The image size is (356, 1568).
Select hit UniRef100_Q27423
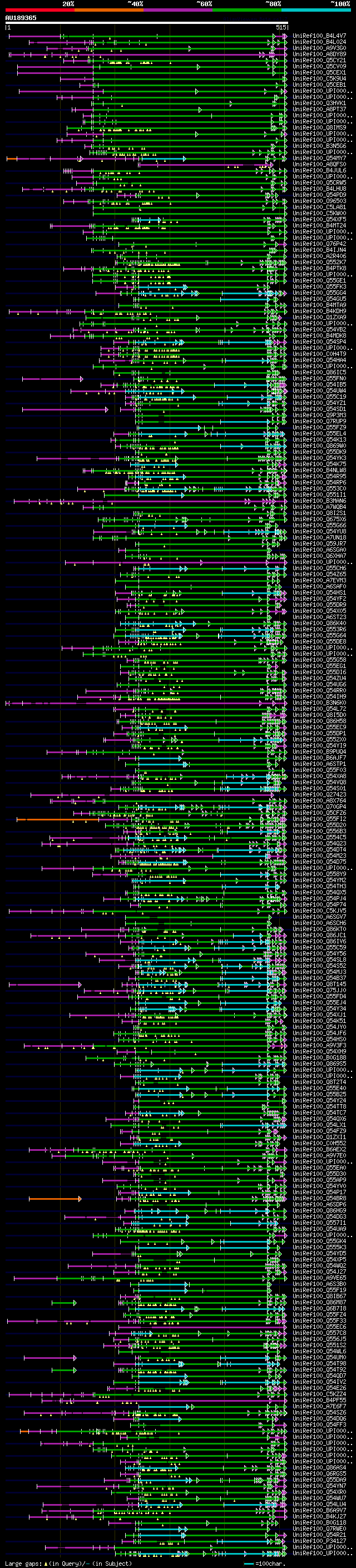[x=319, y=794]
